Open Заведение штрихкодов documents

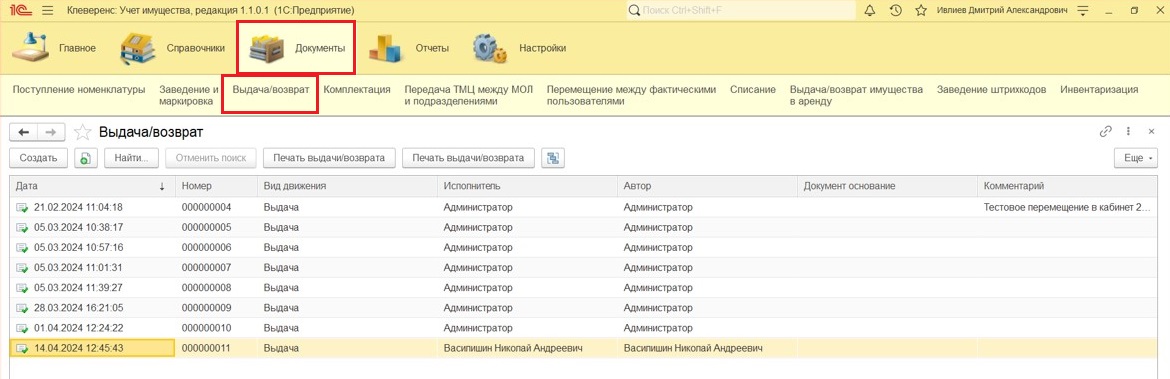[x=992, y=90]
